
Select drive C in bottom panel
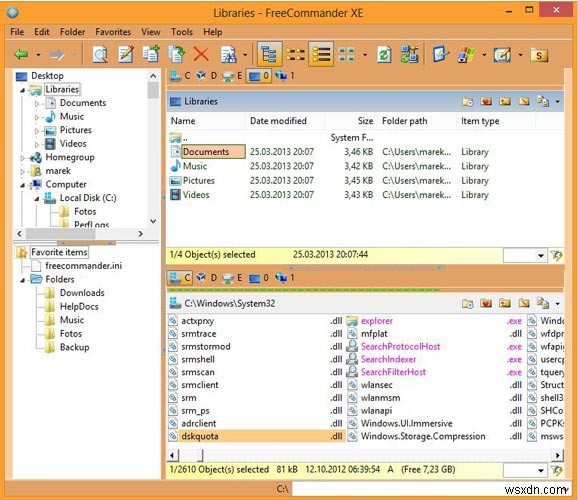180,278
